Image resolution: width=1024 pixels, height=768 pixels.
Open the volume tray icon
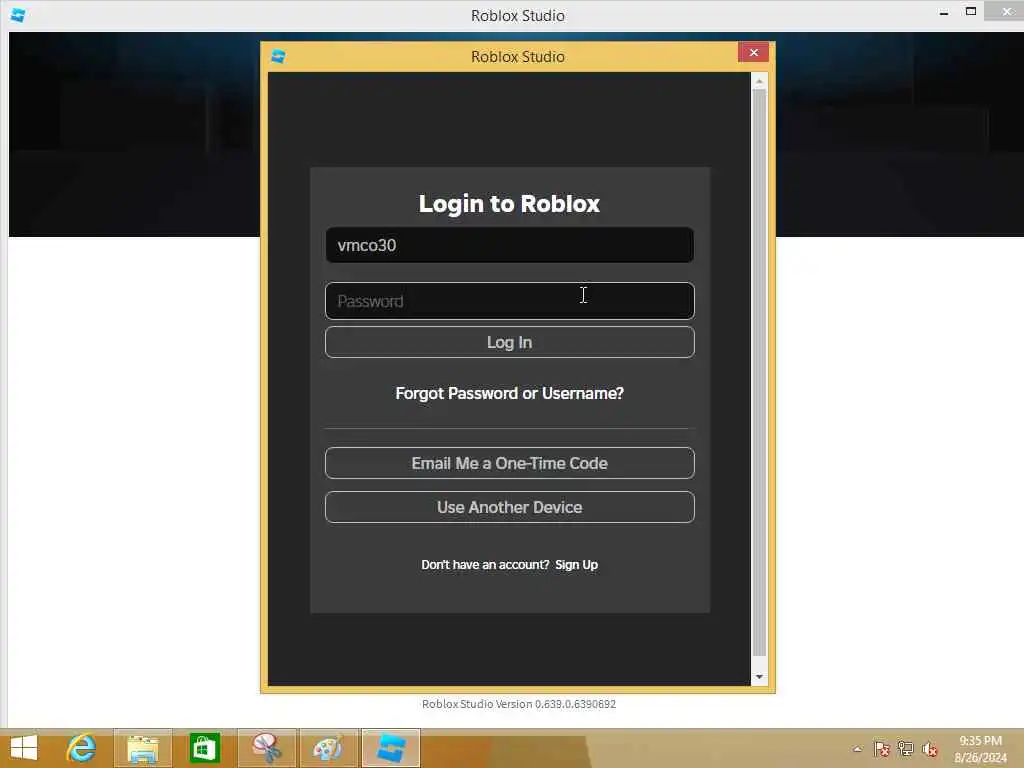(930, 749)
